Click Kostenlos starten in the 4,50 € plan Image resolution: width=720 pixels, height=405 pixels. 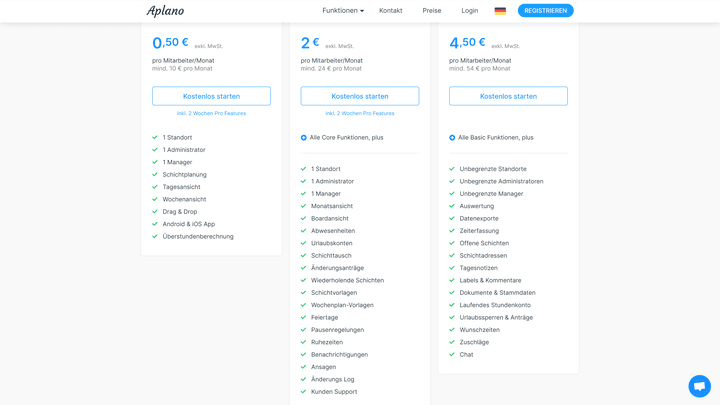pyautogui.click(x=508, y=96)
